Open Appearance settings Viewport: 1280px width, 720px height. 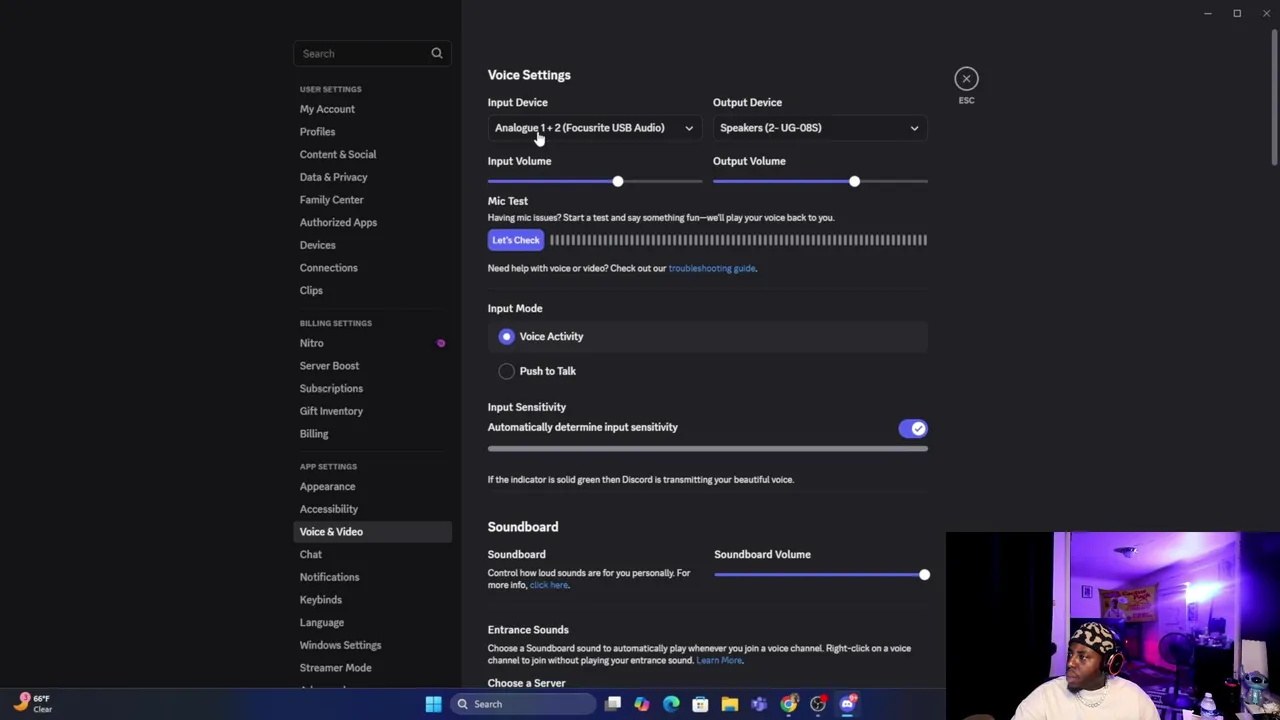[327, 487]
